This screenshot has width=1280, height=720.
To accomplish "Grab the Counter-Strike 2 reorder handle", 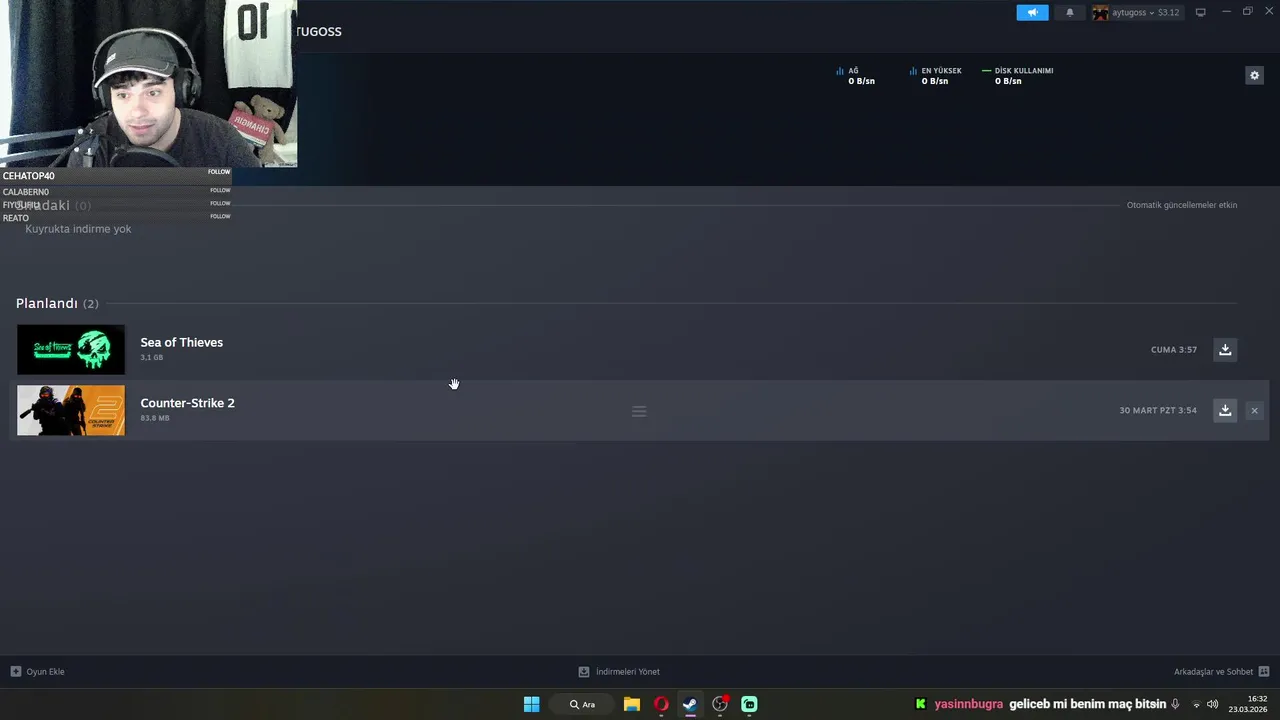I will [x=639, y=411].
